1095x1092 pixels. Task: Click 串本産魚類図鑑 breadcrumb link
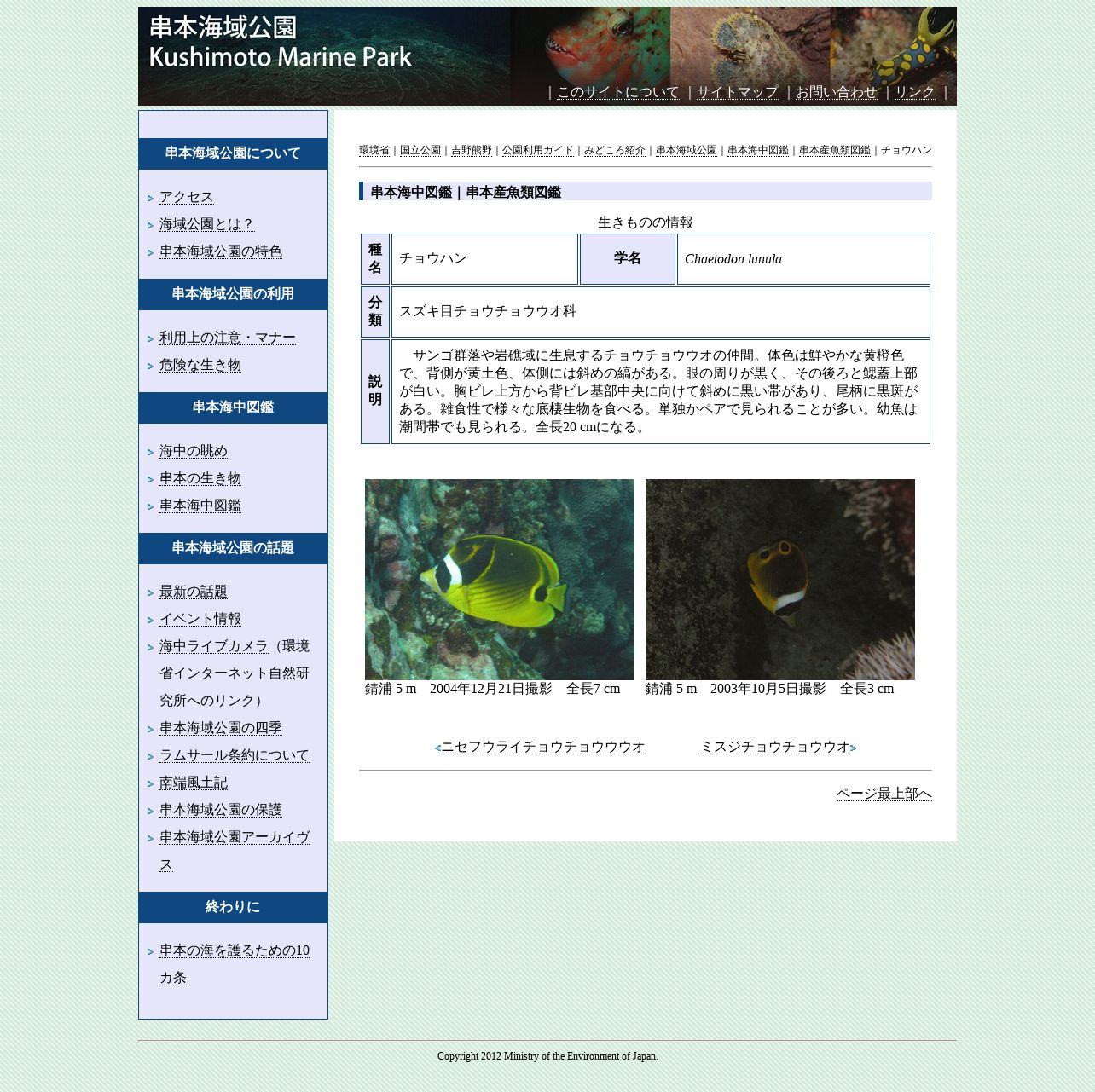click(835, 150)
